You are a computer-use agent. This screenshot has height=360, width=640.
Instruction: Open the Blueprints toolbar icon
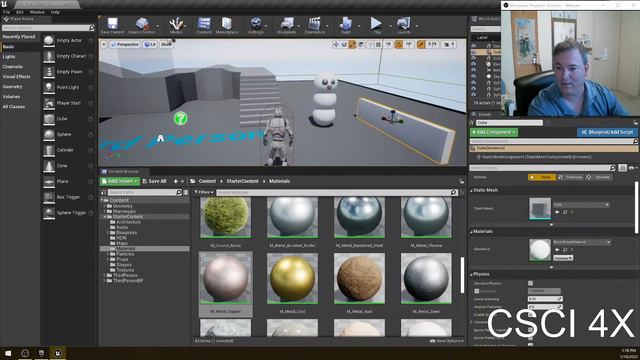click(x=287, y=25)
